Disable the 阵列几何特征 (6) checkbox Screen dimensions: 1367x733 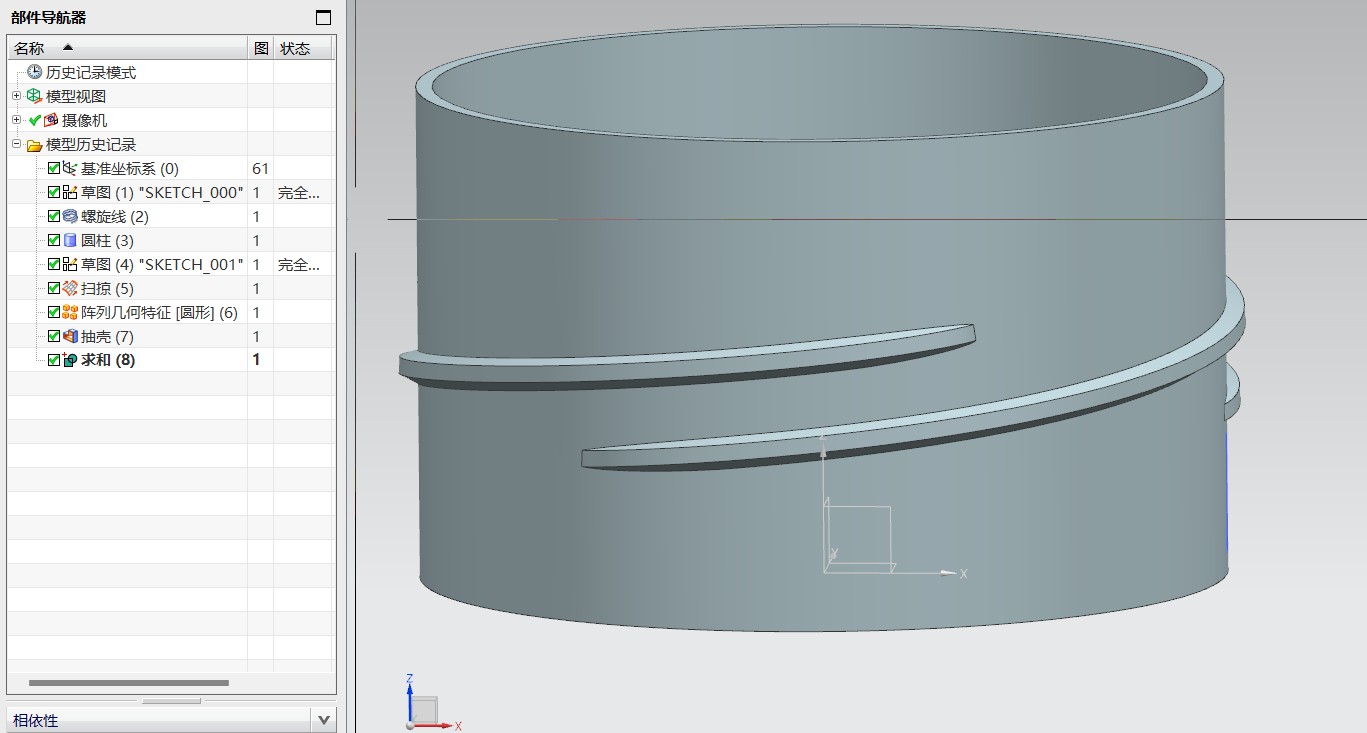click(54, 312)
